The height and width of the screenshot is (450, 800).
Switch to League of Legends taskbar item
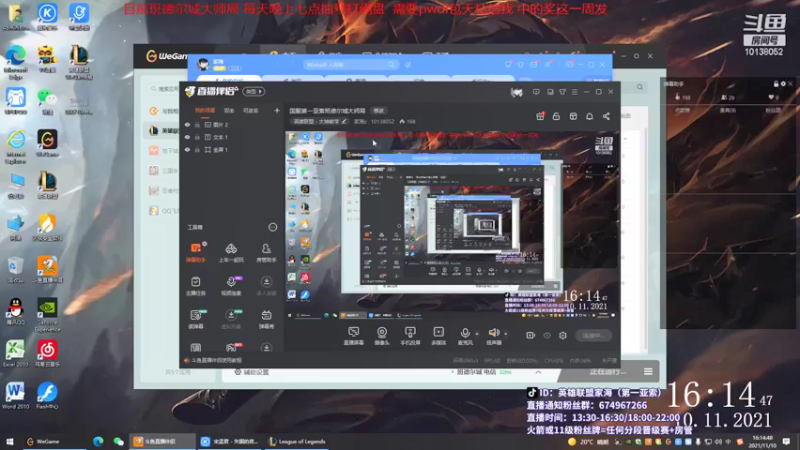tap(297, 441)
